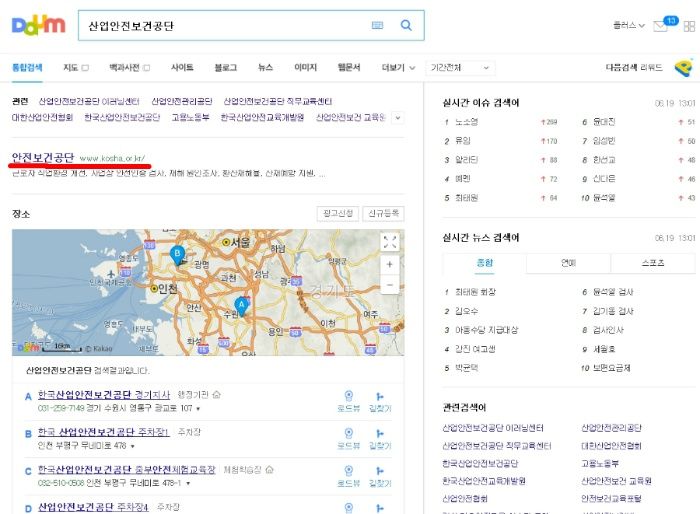Select the 스포츠 news keyword tab
700x514 pixels.
[x=653, y=263]
